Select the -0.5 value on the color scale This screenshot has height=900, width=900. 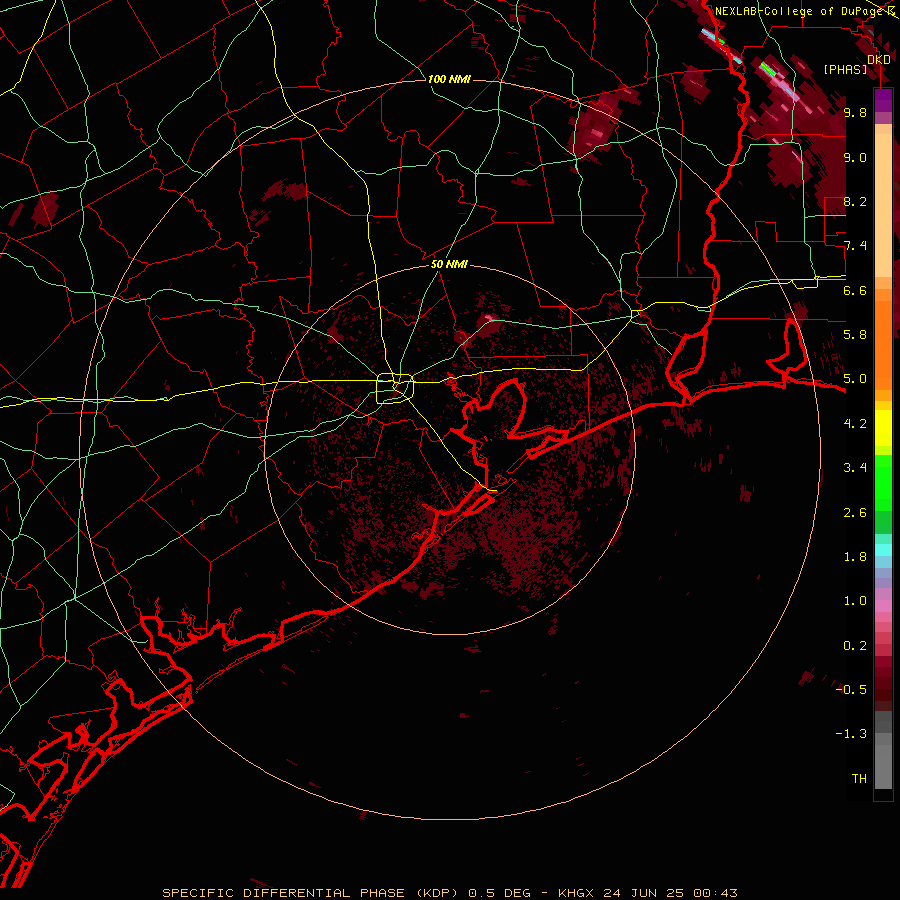point(851,690)
